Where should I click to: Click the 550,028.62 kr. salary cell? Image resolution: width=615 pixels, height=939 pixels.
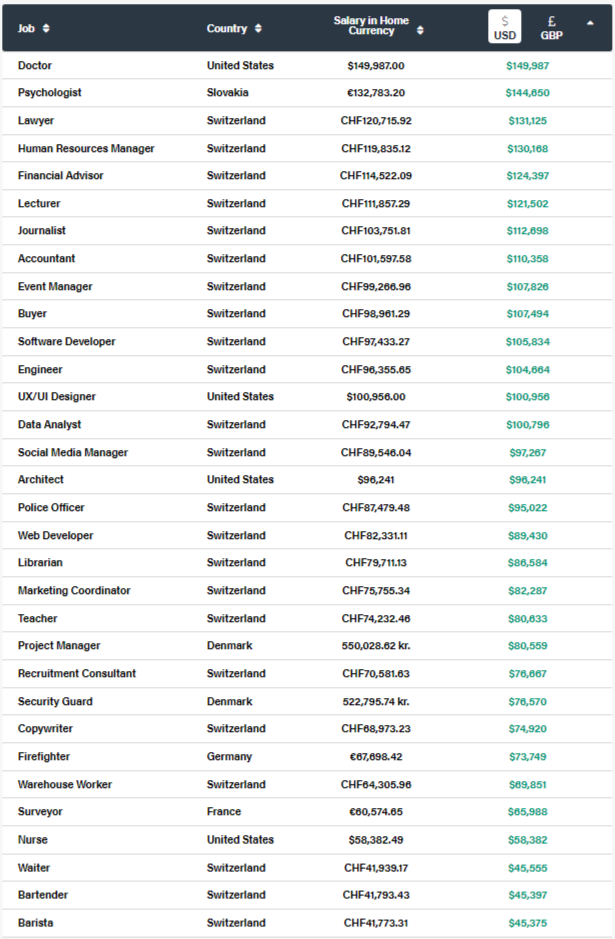tap(376, 645)
